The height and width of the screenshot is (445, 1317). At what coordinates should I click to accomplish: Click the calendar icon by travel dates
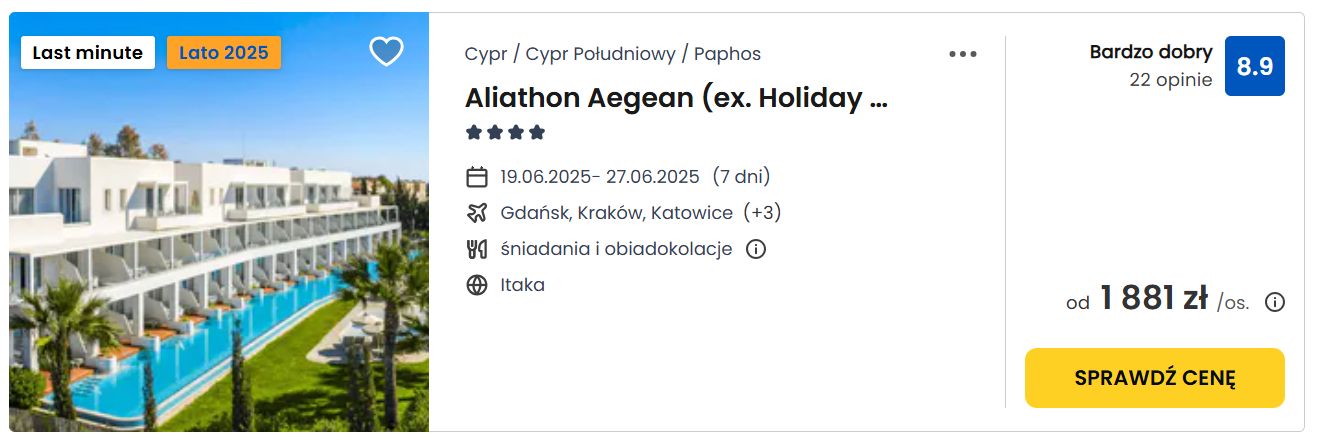477,178
